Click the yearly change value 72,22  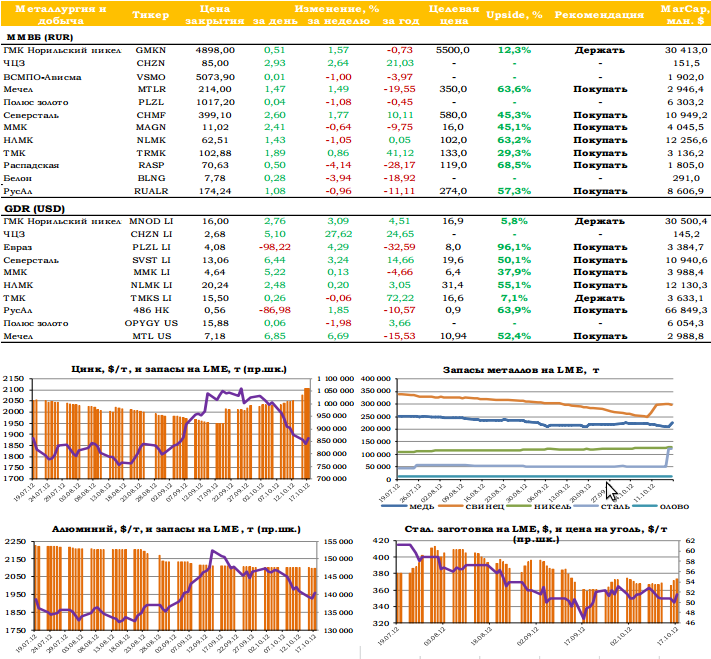(400, 298)
